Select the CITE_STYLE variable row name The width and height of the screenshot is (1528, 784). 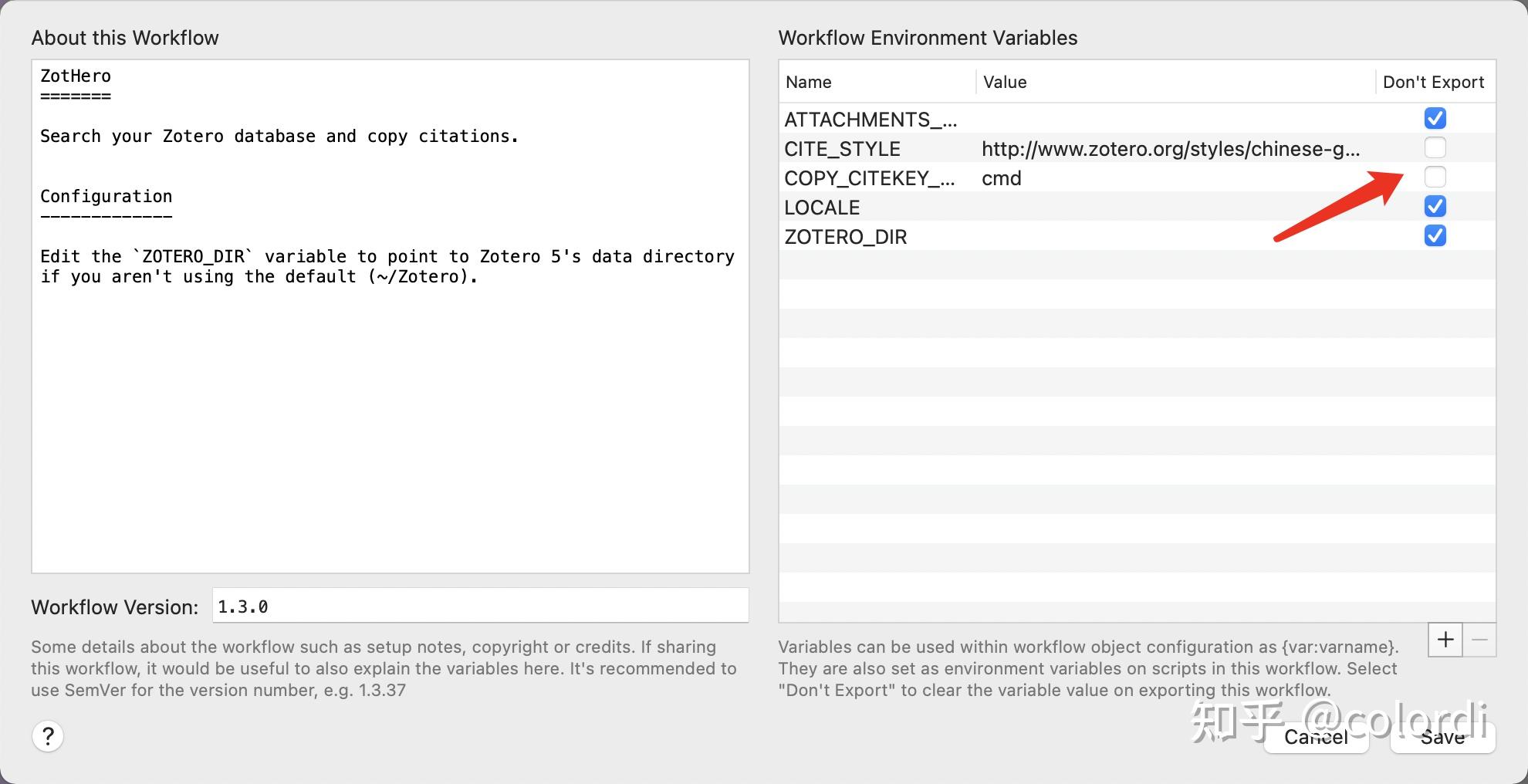[842, 149]
